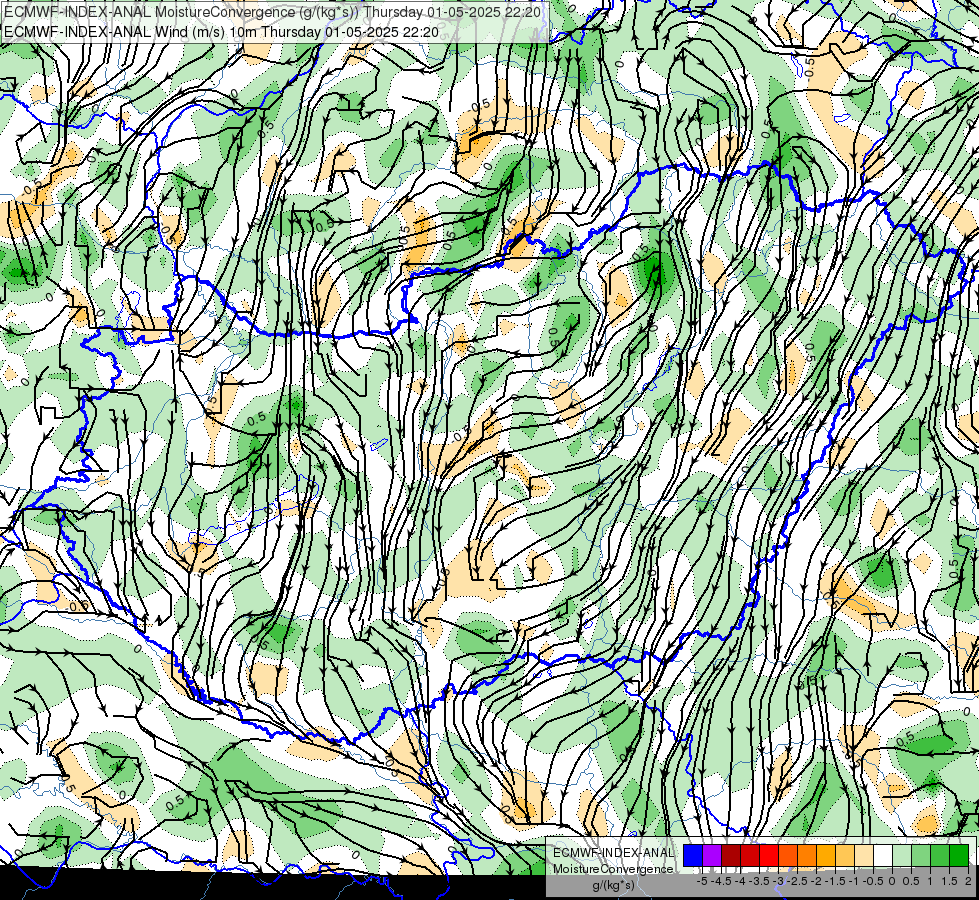Click the dark maroon legend swatch
Screen dimensions: 979x900
[x=731, y=856]
